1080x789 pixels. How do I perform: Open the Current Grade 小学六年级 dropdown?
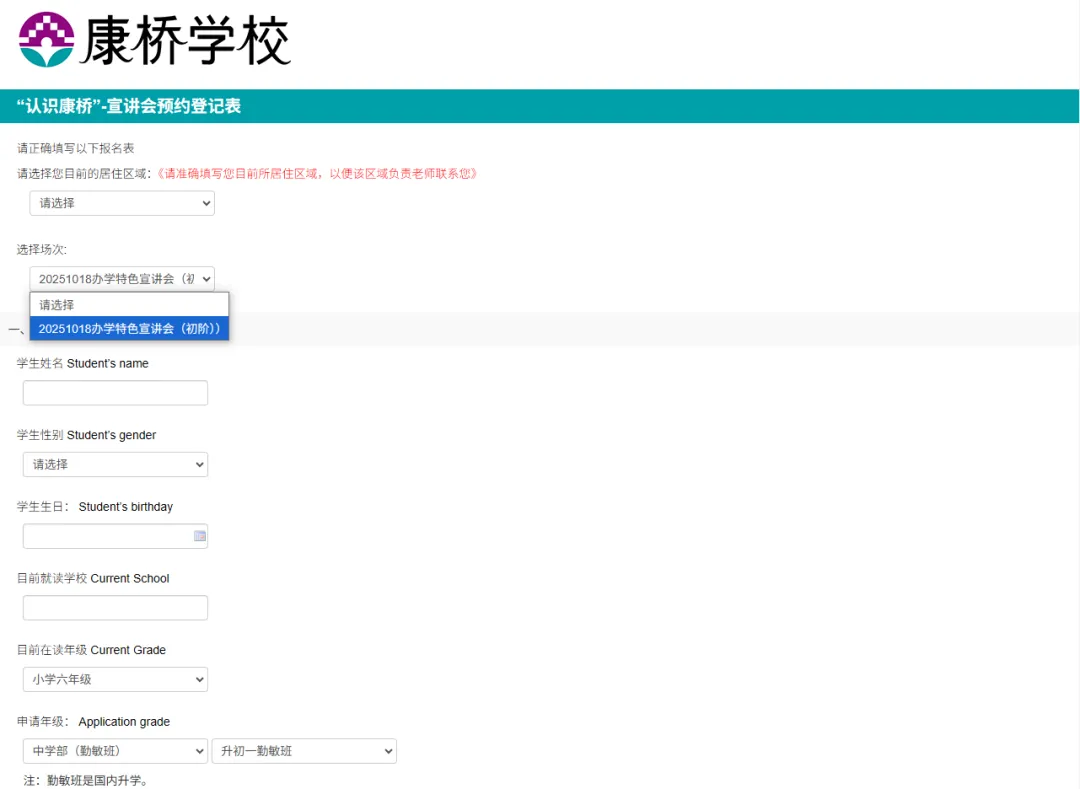tap(115, 679)
